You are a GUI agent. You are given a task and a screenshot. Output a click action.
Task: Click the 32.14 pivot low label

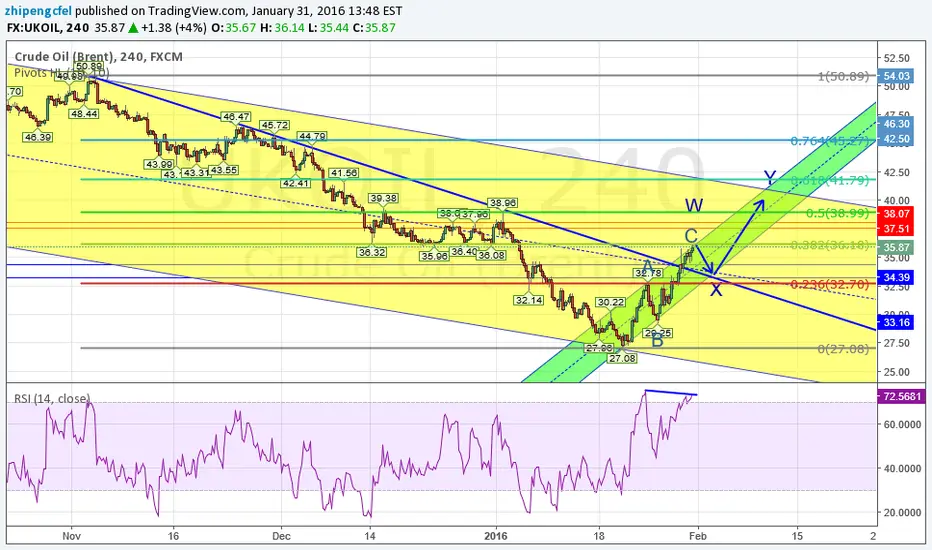528,300
